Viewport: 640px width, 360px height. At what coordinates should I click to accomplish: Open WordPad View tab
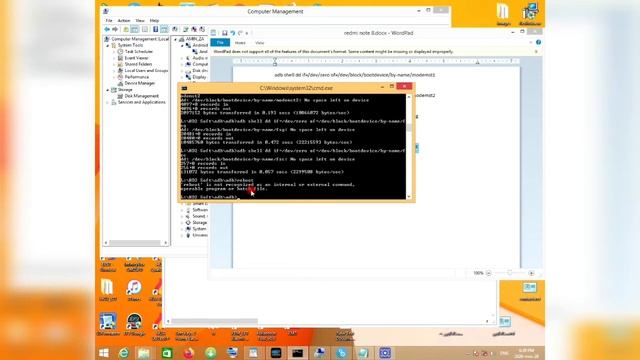pyautogui.click(x=260, y=43)
